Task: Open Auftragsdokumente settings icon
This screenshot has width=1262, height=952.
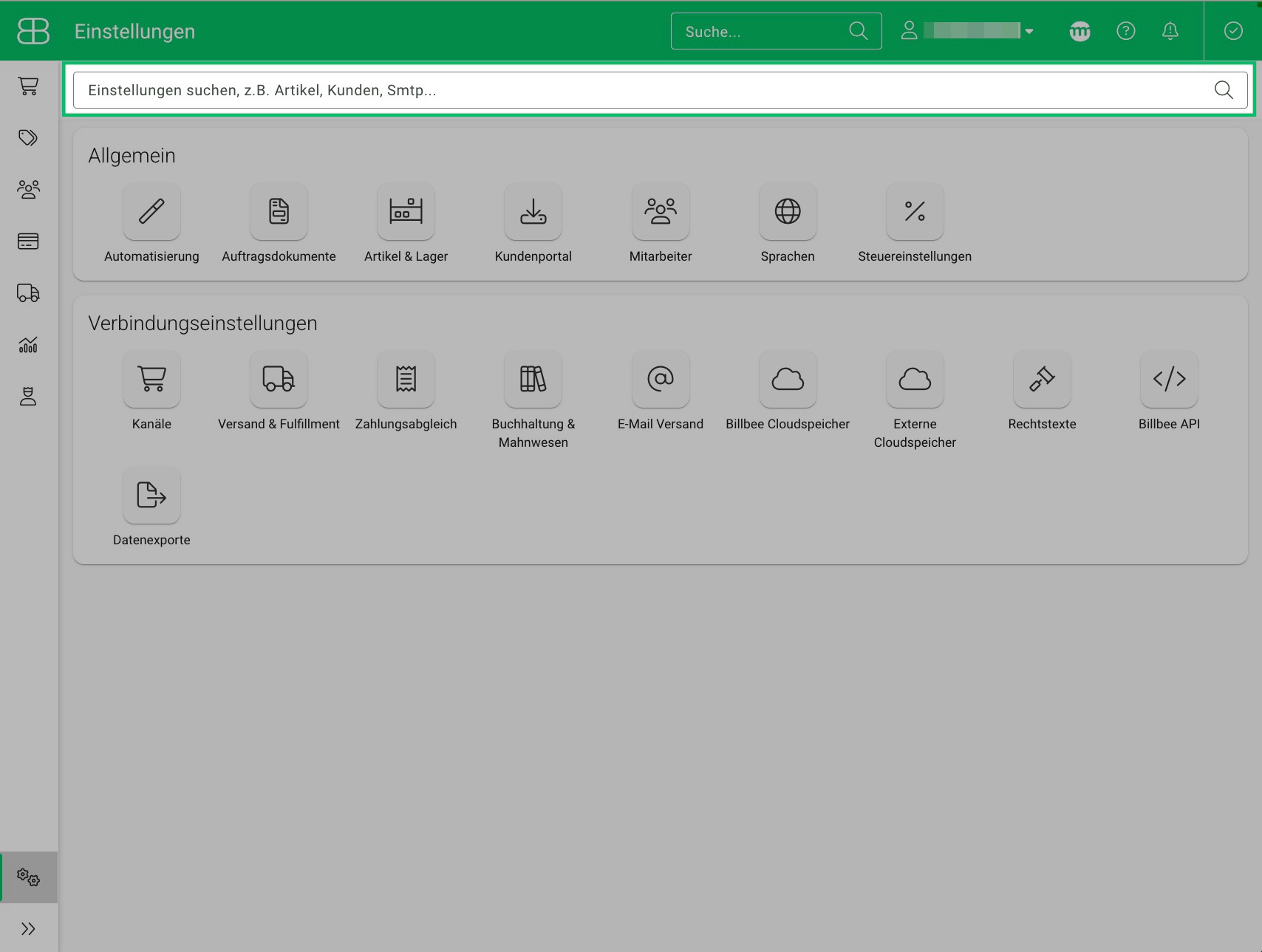Action: coord(279,211)
